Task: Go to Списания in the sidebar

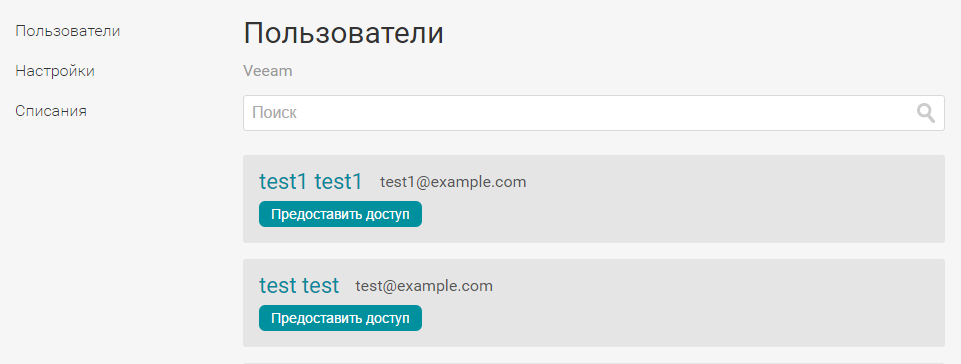Action: [51, 112]
